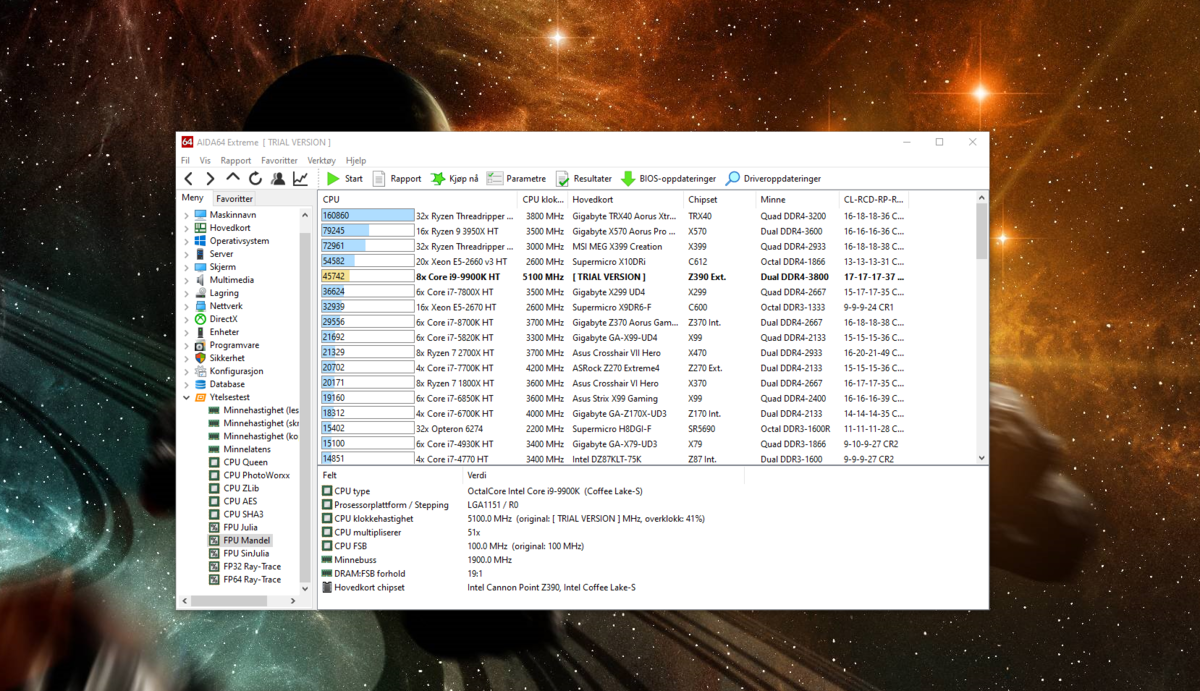Select the Server icon in the tree
Screen dimensions: 1200x691
pyautogui.click(x=201, y=254)
